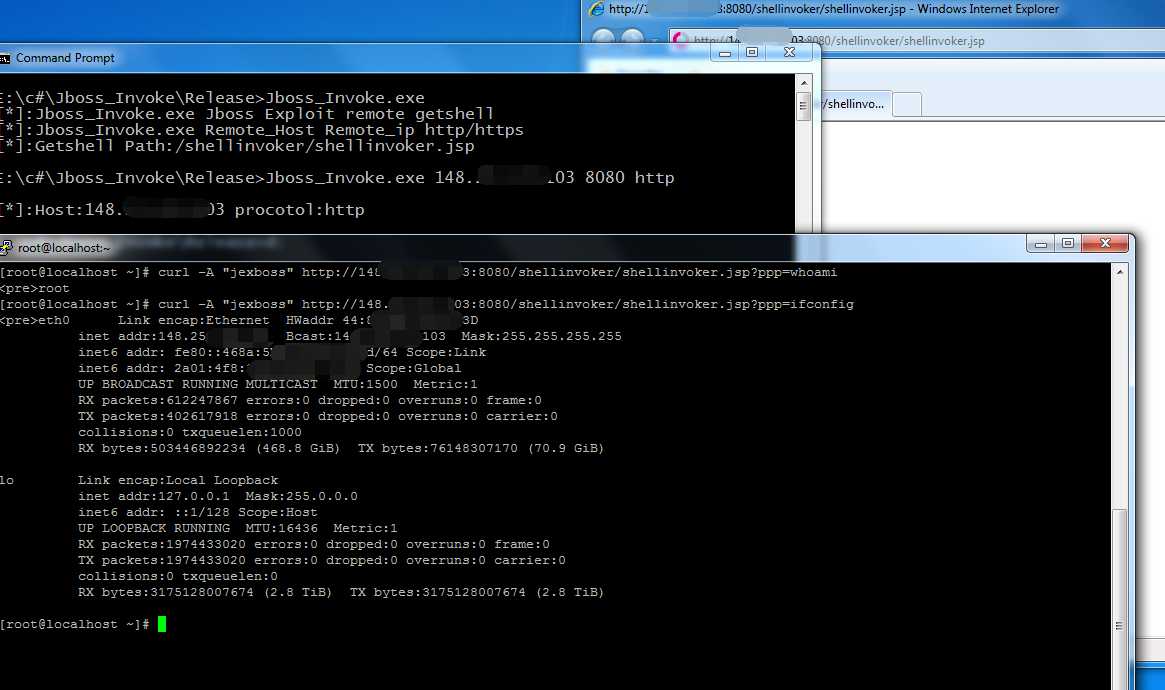The image size is (1165, 690).
Task: Click 'collisions:0 txqueuelen:0' line
Action: click(x=178, y=576)
